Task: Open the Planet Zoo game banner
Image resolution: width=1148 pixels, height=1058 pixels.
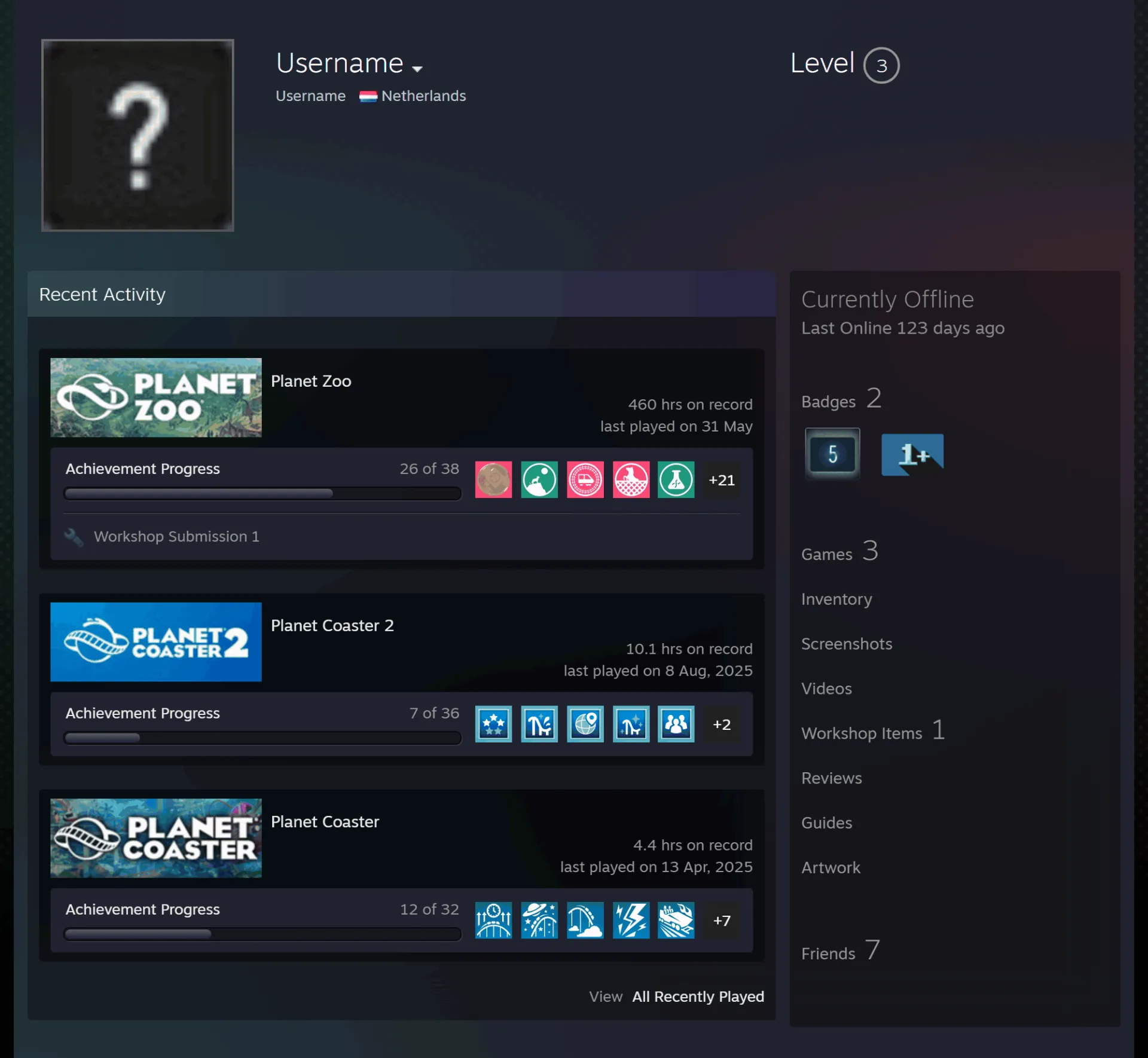Action: pos(156,397)
